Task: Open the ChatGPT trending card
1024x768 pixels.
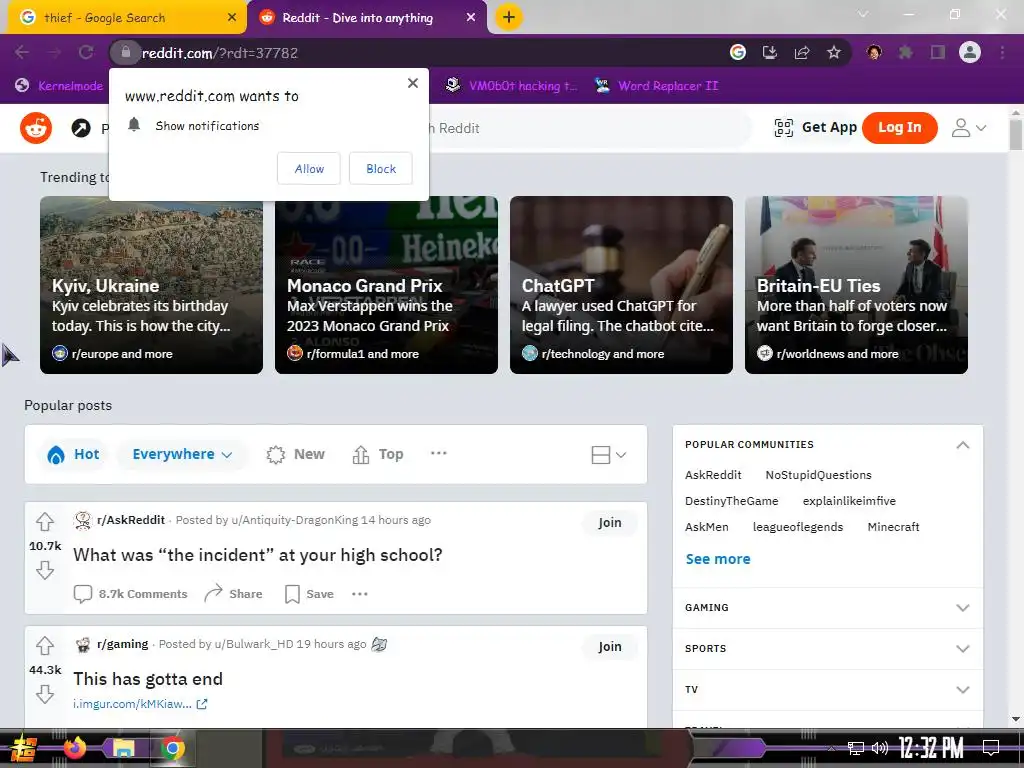Action: click(x=621, y=285)
